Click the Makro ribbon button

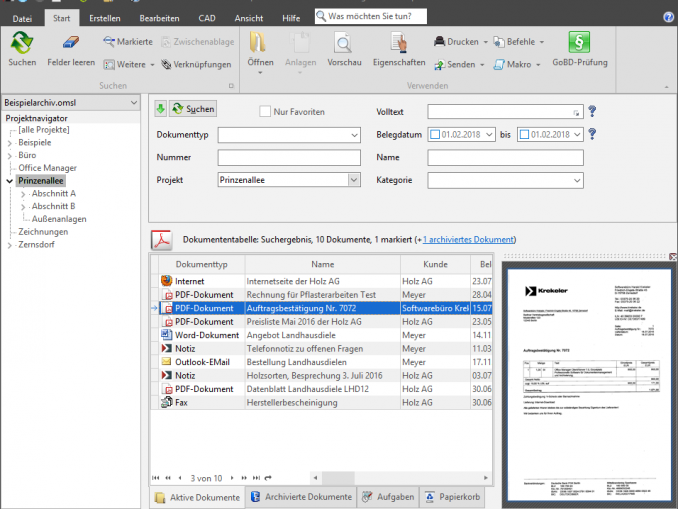point(513,64)
